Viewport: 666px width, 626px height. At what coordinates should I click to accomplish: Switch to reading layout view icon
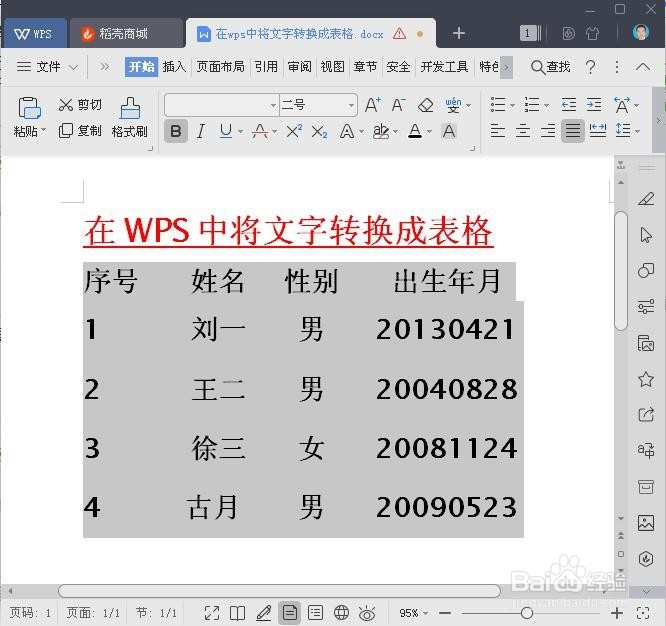[237, 613]
